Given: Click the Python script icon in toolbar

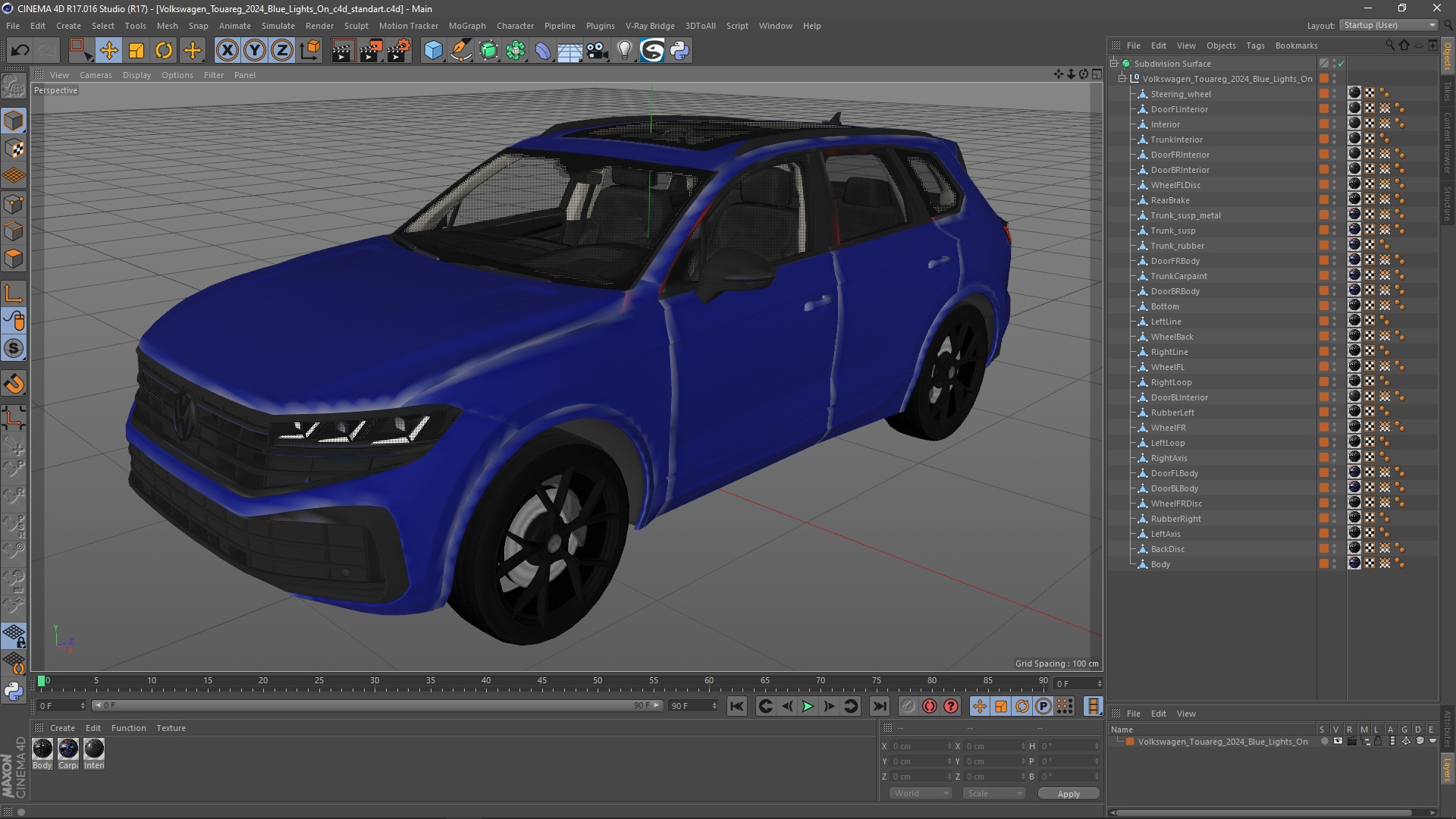Looking at the screenshot, I should 680,51.
